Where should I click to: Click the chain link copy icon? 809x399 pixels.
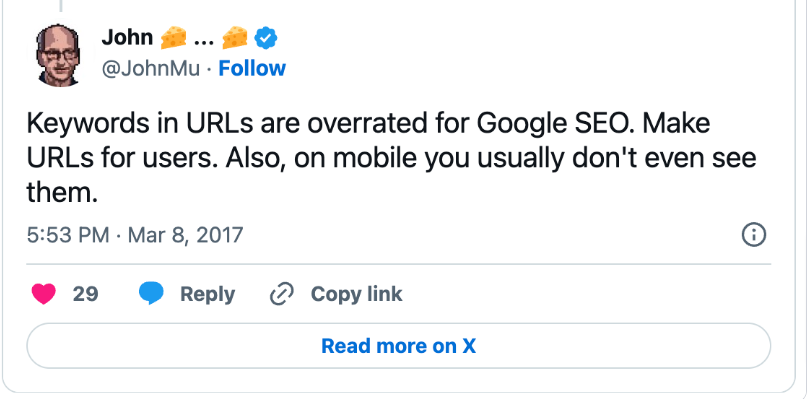(x=282, y=294)
